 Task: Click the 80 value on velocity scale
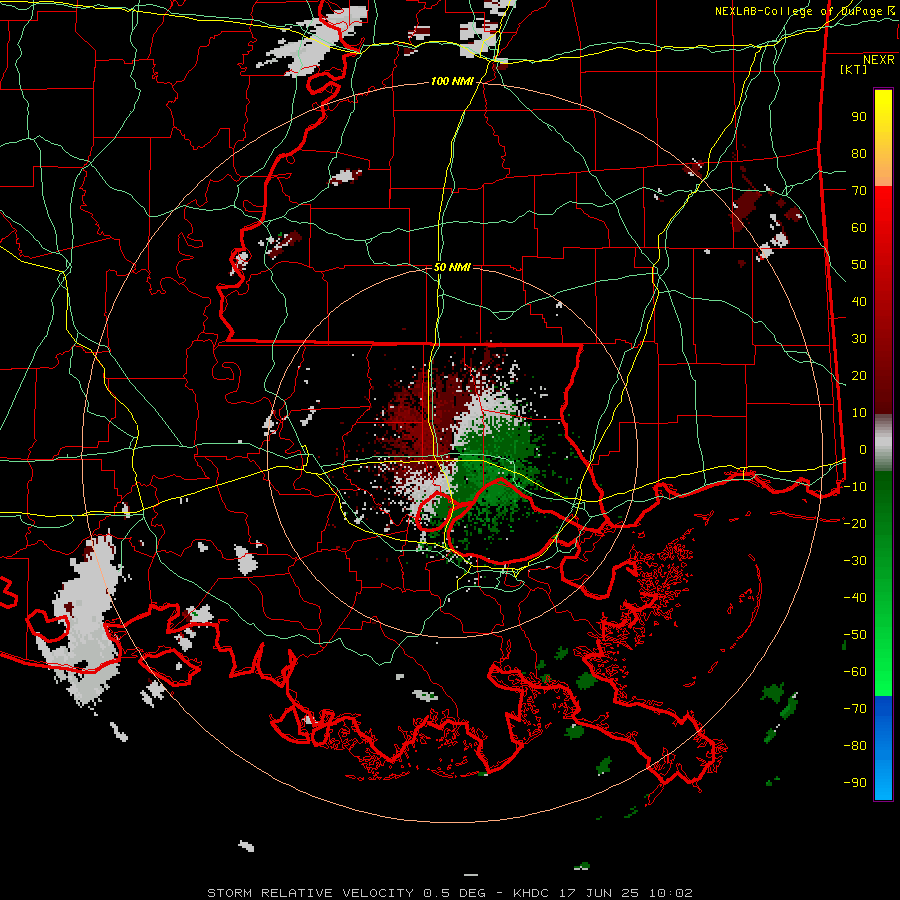tap(859, 154)
